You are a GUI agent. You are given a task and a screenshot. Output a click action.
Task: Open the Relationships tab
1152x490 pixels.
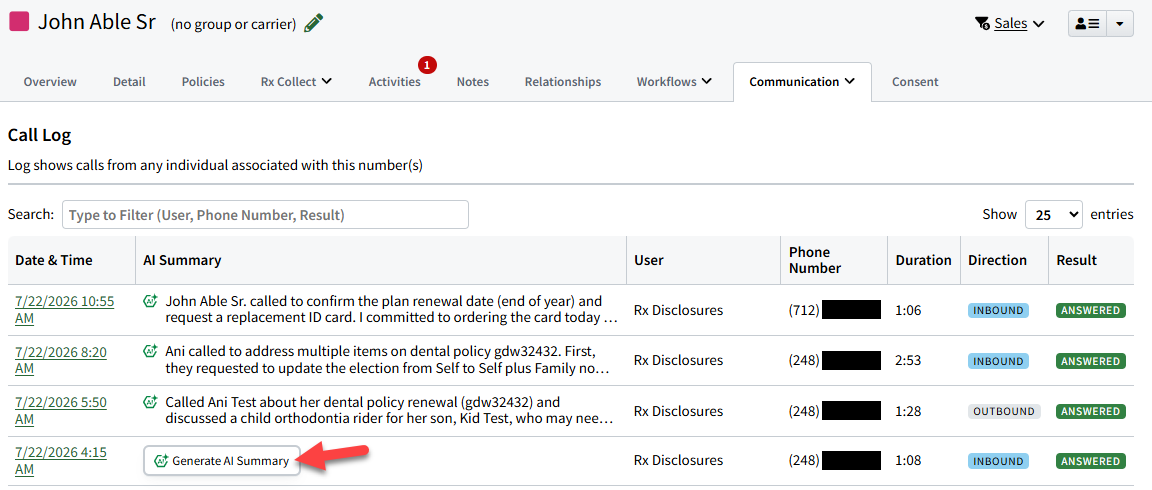563,82
